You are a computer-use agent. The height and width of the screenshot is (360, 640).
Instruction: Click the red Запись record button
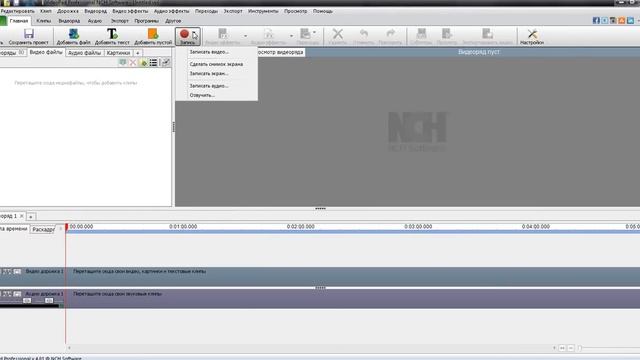(x=184, y=34)
